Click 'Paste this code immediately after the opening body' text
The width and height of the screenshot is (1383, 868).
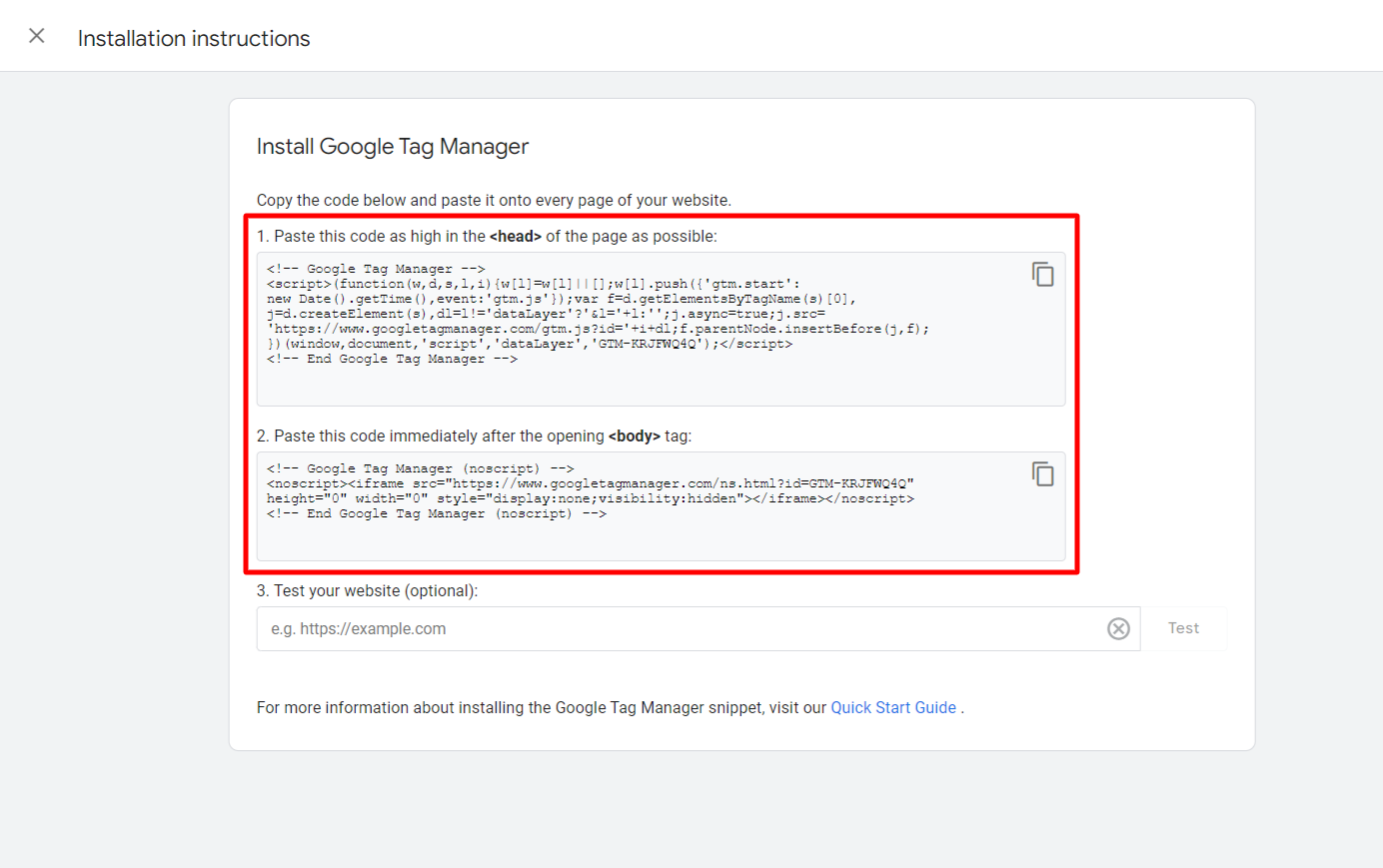474,435
